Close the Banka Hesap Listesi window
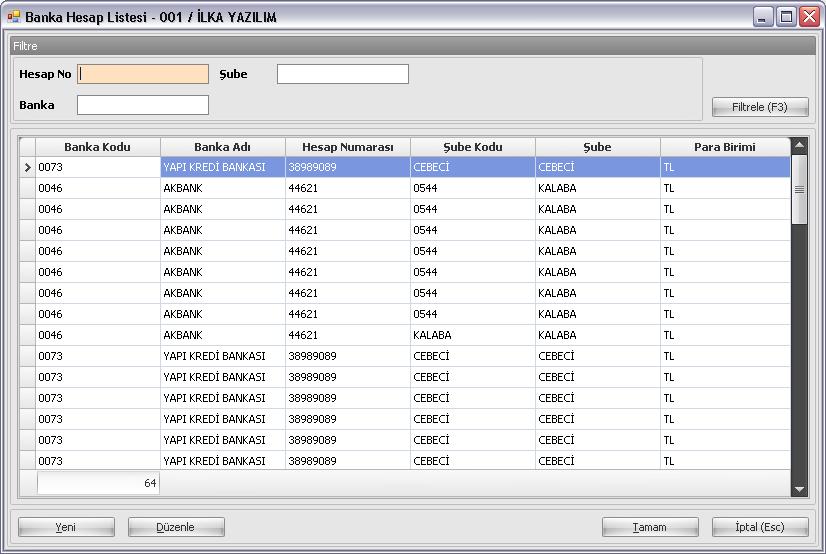 [x=810, y=17]
